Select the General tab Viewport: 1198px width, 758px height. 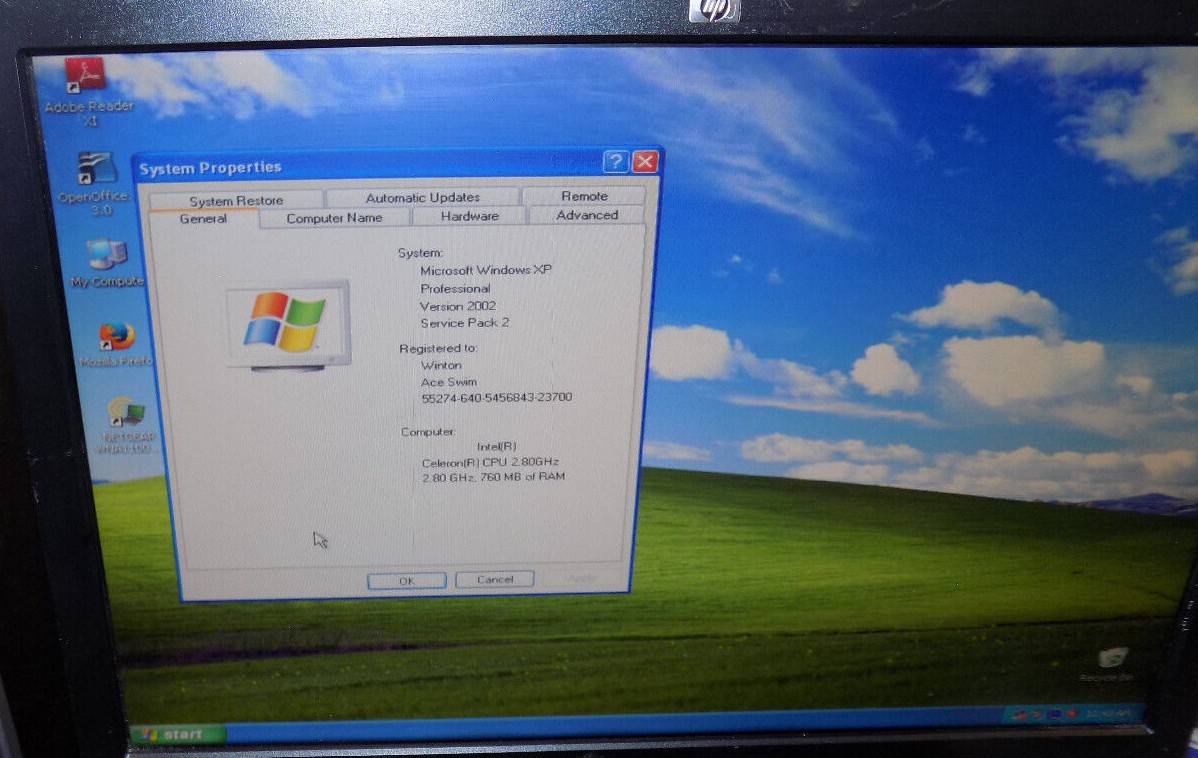coord(203,219)
